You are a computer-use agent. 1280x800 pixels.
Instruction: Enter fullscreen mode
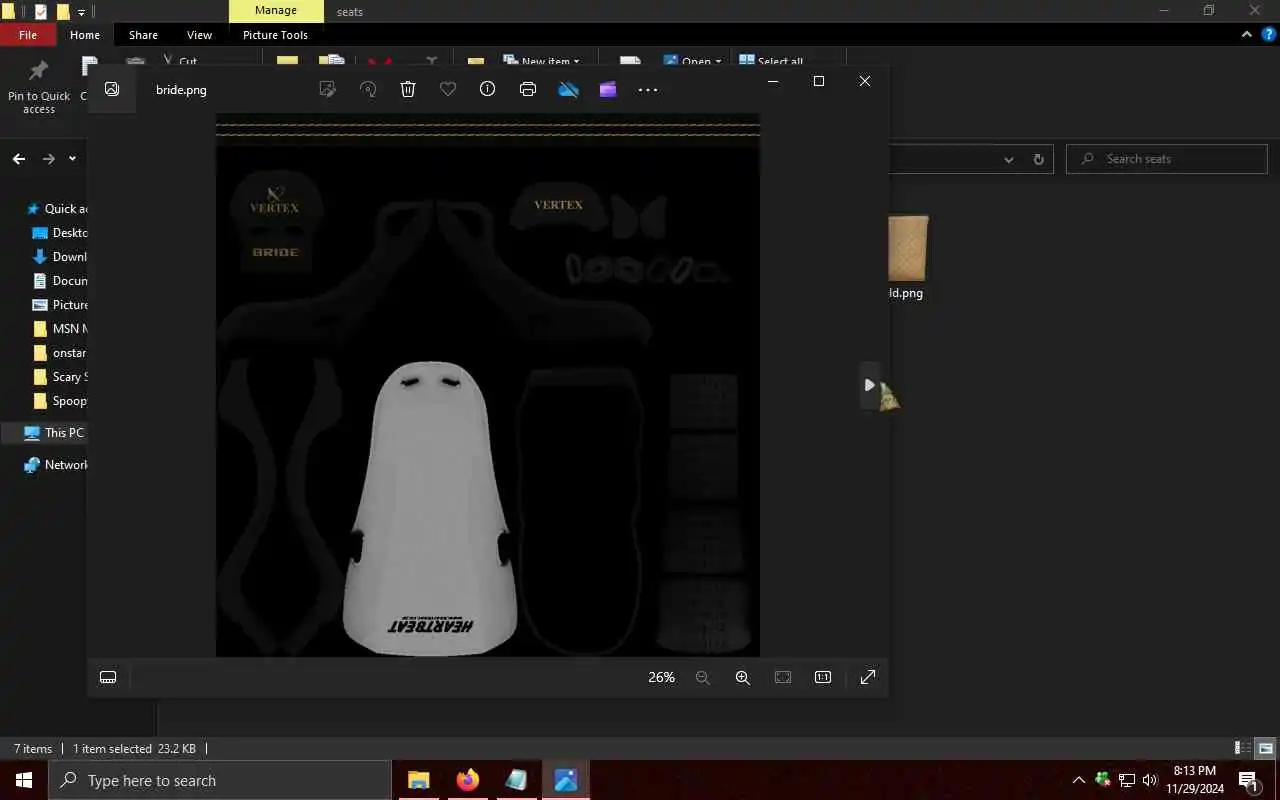pyautogui.click(x=868, y=677)
